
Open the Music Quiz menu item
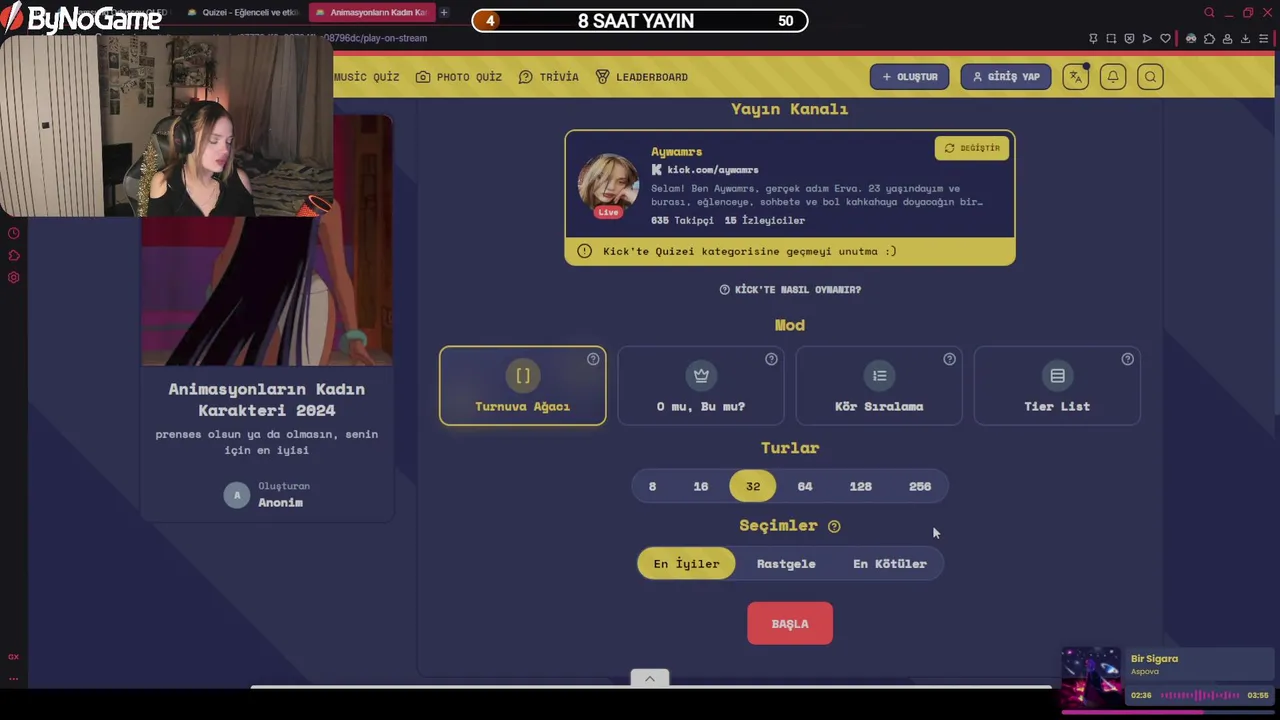pyautogui.click(x=366, y=77)
